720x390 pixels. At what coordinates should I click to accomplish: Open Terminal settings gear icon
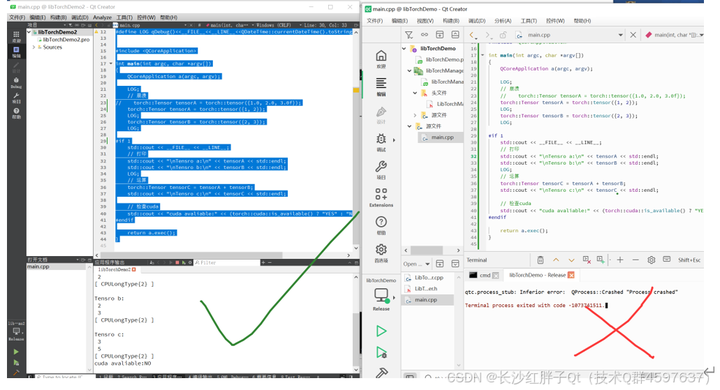click(x=651, y=260)
